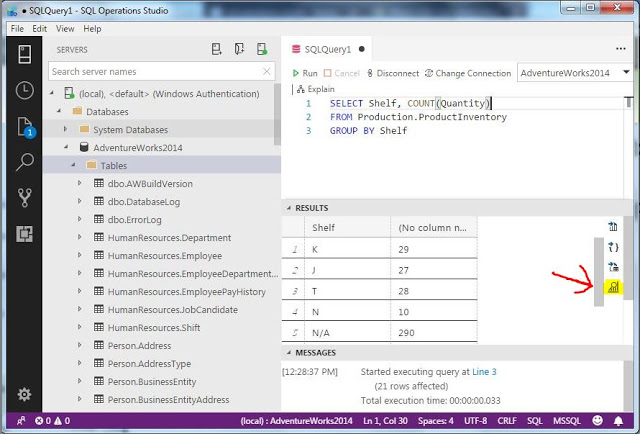The width and height of the screenshot is (640, 434).
Task: Open the Source Control branch icon
Action: [24, 198]
